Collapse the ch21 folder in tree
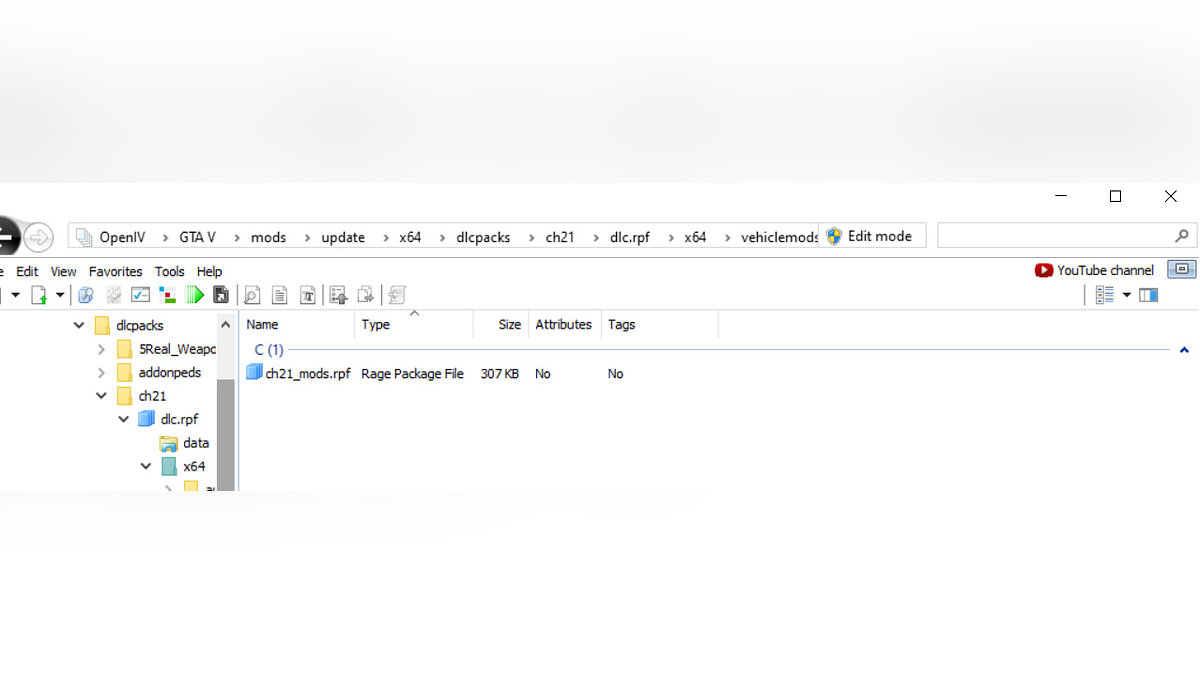 (101, 396)
